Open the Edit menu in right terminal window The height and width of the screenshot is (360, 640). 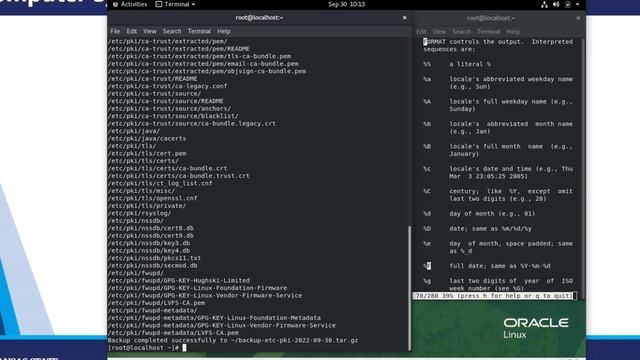[421, 31]
